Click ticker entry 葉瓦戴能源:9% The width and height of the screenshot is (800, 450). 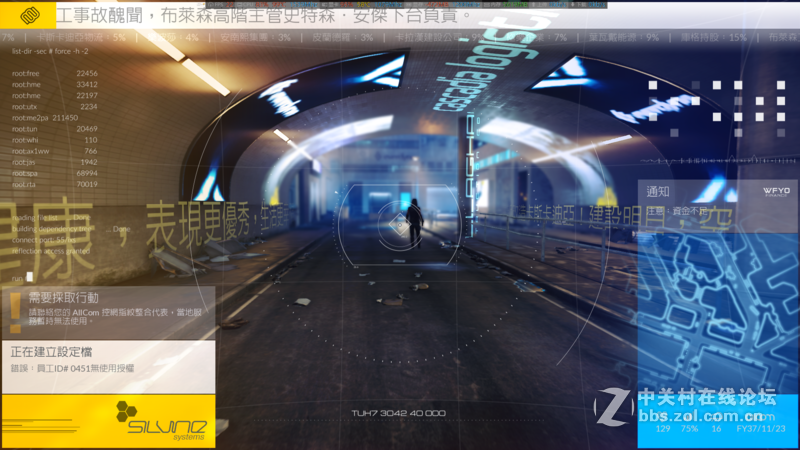(x=623, y=37)
